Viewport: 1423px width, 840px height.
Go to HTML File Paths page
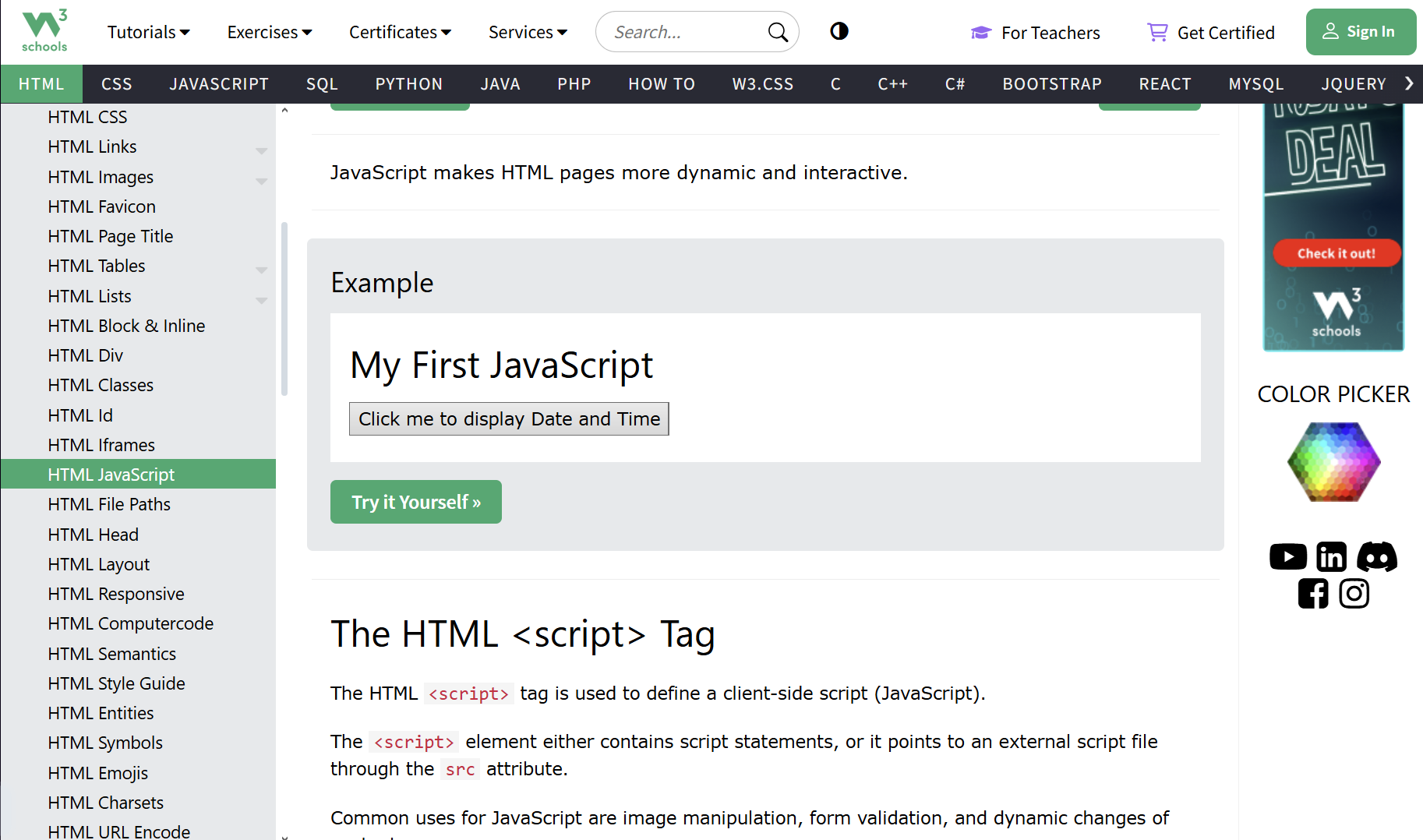pos(109,504)
